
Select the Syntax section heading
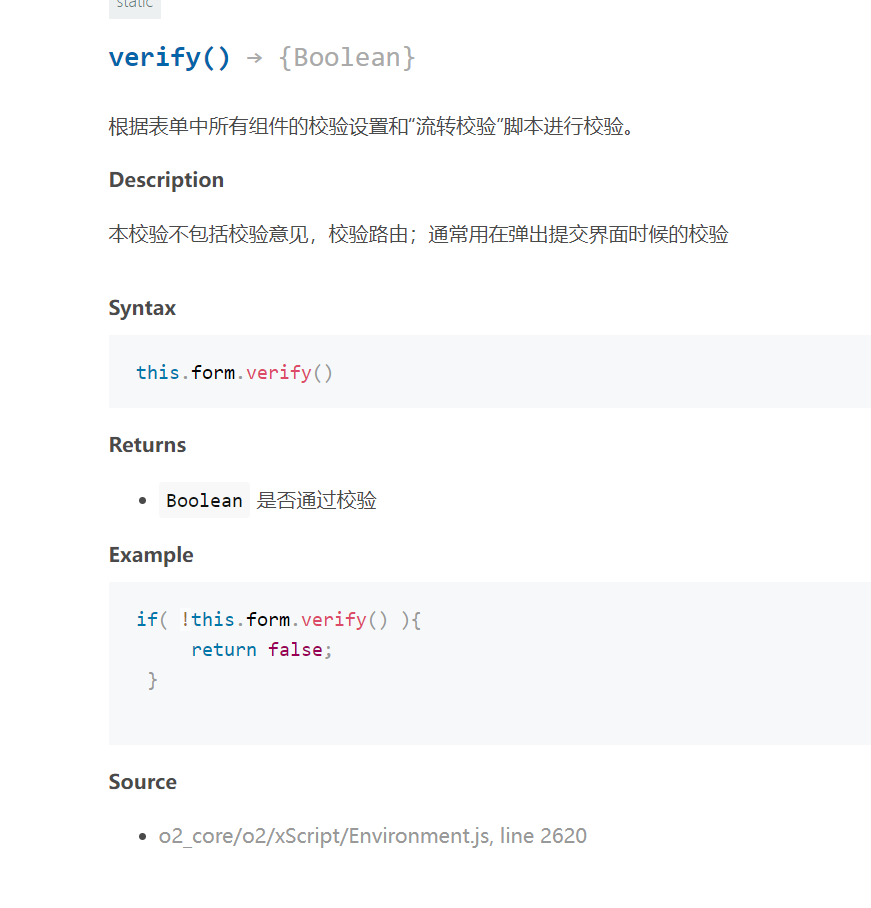142,308
